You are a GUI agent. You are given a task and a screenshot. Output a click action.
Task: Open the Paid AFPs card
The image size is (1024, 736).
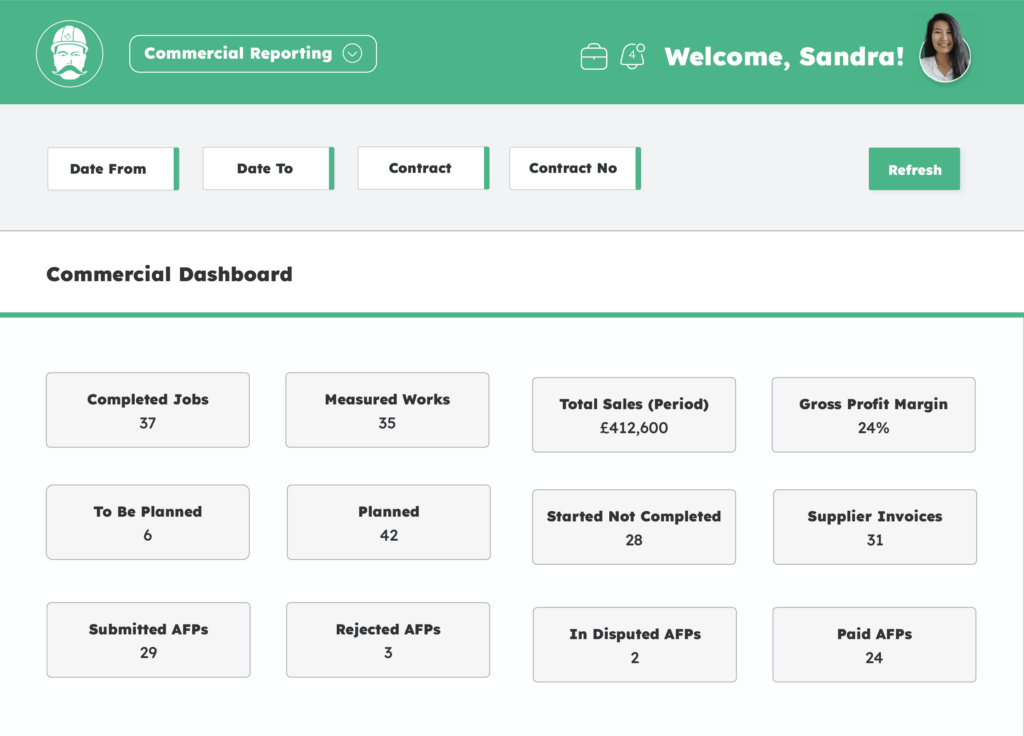click(x=874, y=645)
